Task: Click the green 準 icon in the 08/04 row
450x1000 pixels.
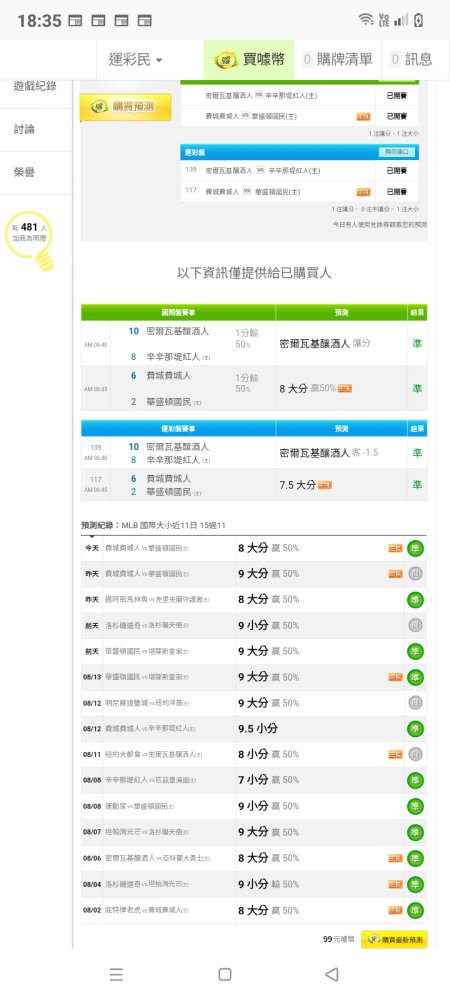Action: click(416, 884)
